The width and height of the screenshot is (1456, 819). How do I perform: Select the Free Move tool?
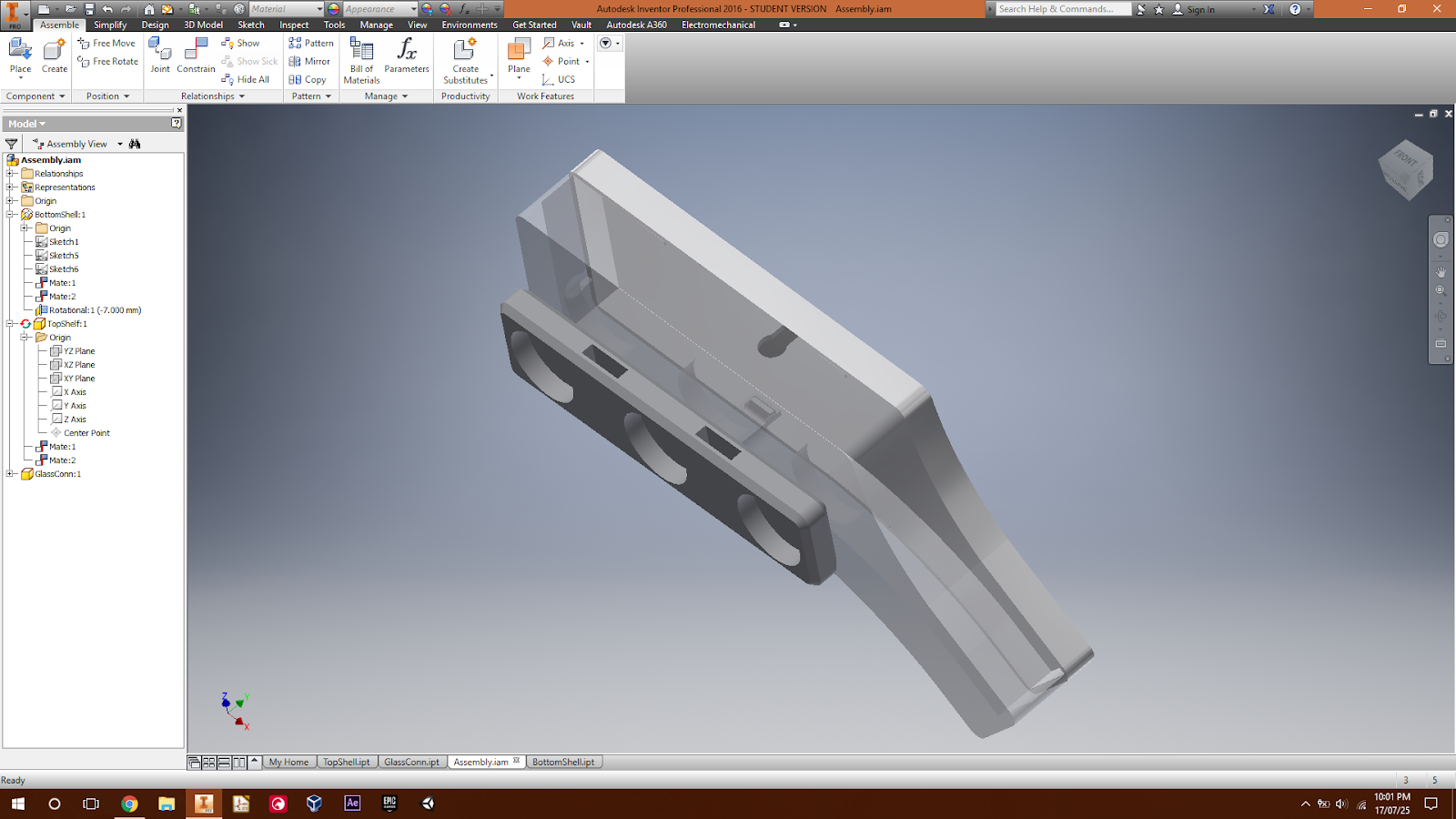(106, 43)
